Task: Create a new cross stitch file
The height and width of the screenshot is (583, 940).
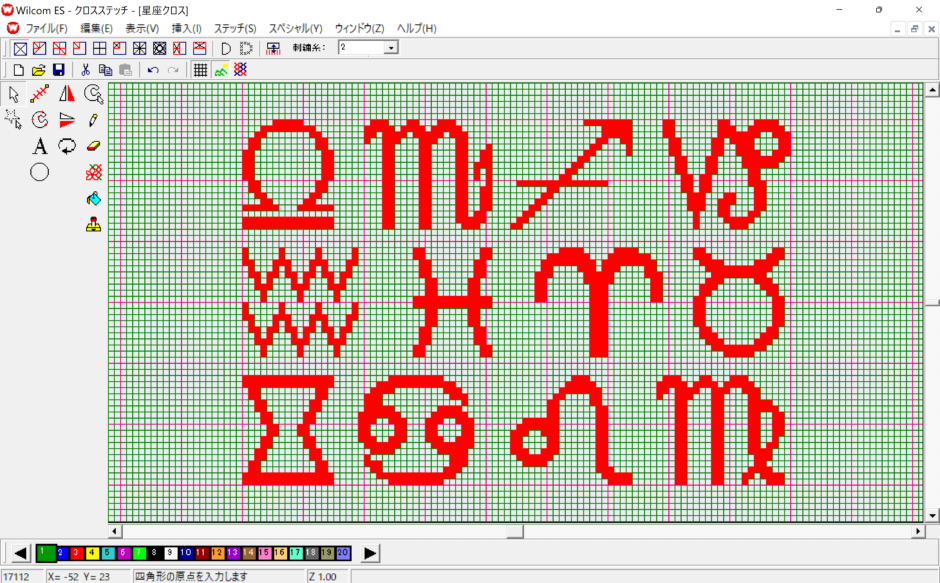Action: pos(19,70)
